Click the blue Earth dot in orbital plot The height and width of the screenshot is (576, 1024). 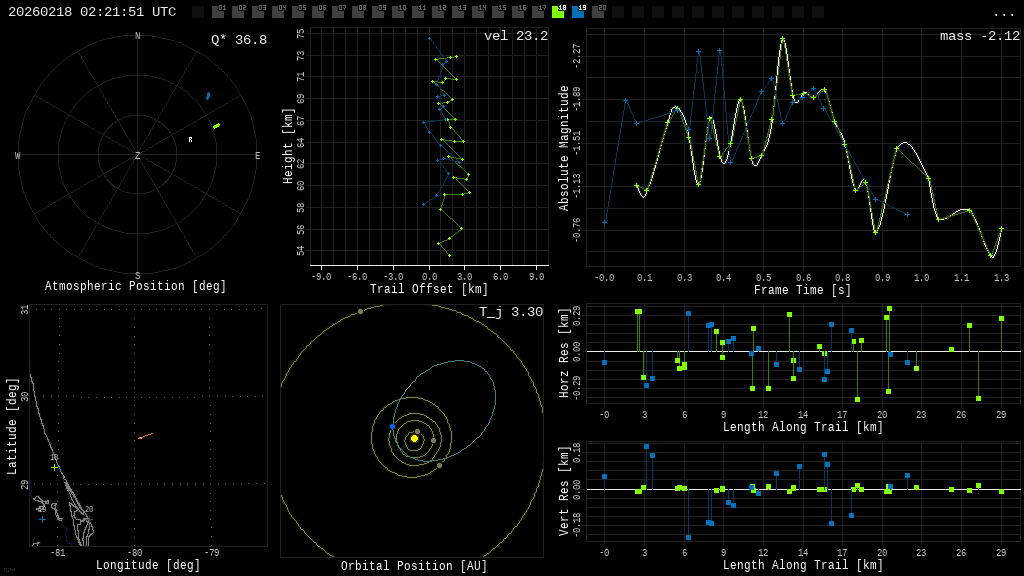pos(392,427)
